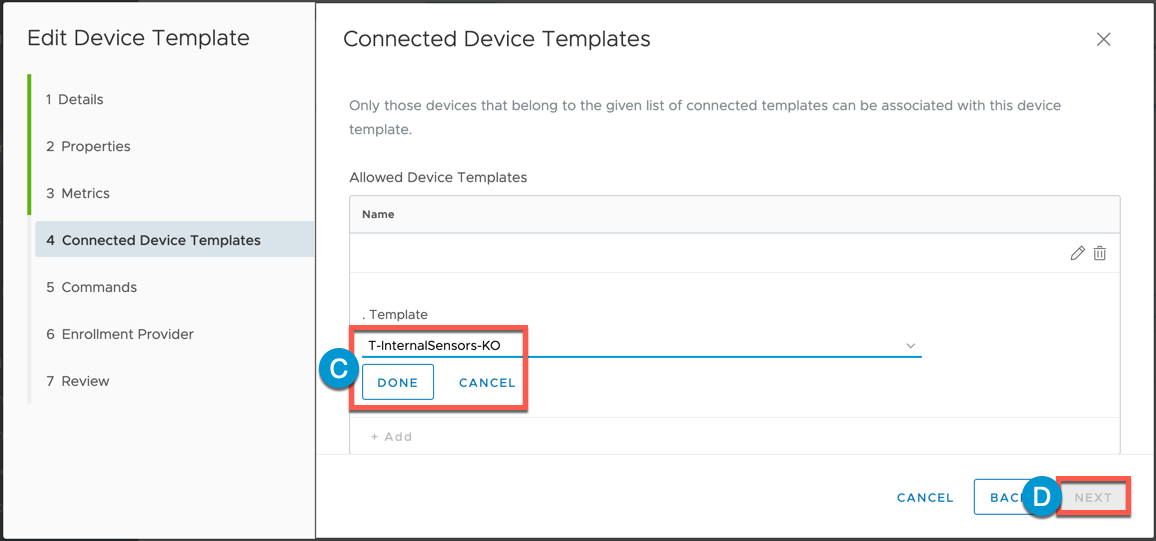The width and height of the screenshot is (1156, 541).
Task: Expand the Template dropdown chevron
Action: (910, 346)
